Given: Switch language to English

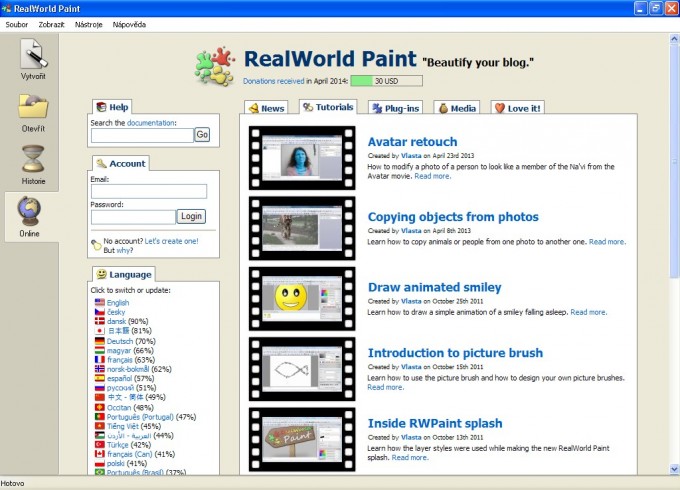Looking at the screenshot, I should click(118, 303).
